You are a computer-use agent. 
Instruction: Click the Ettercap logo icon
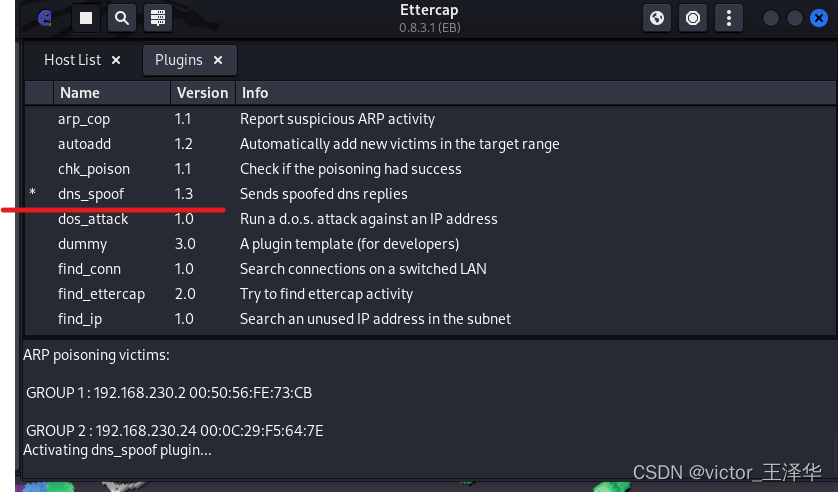point(44,18)
